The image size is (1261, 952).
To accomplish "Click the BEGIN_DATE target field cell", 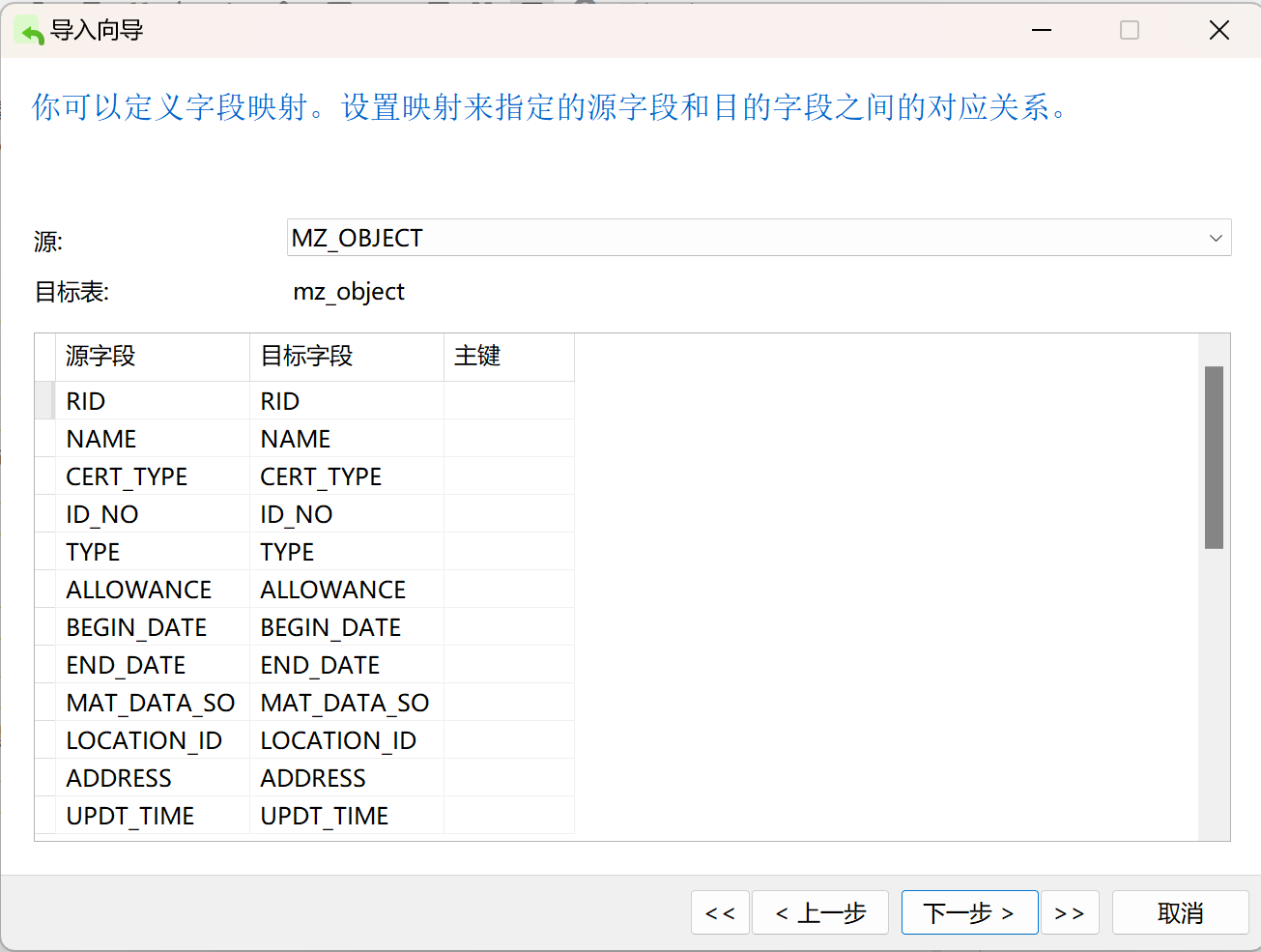I will click(347, 627).
